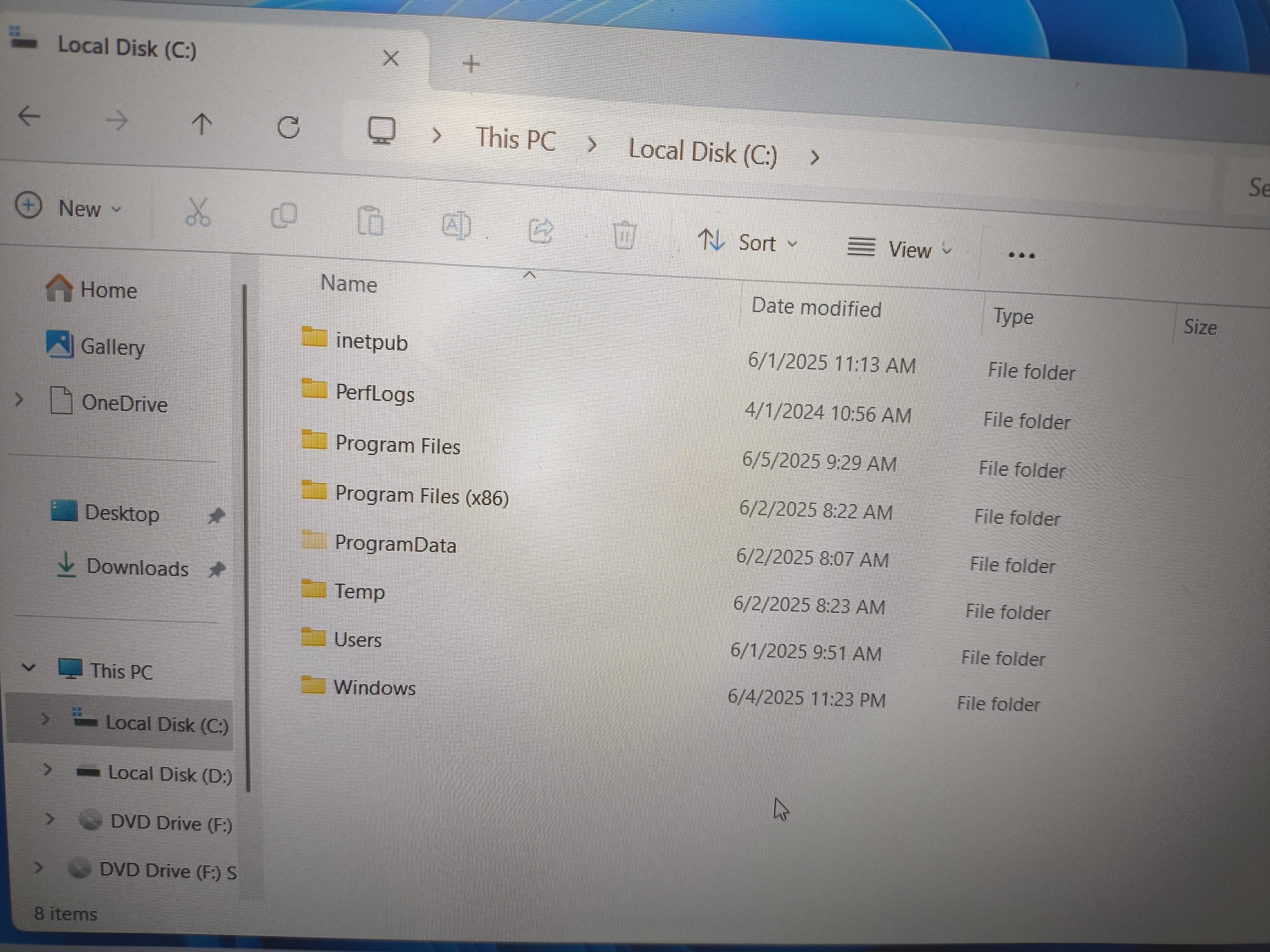Select the ProgramData folder icon
The height and width of the screenshot is (952, 1270).
coord(314,539)
